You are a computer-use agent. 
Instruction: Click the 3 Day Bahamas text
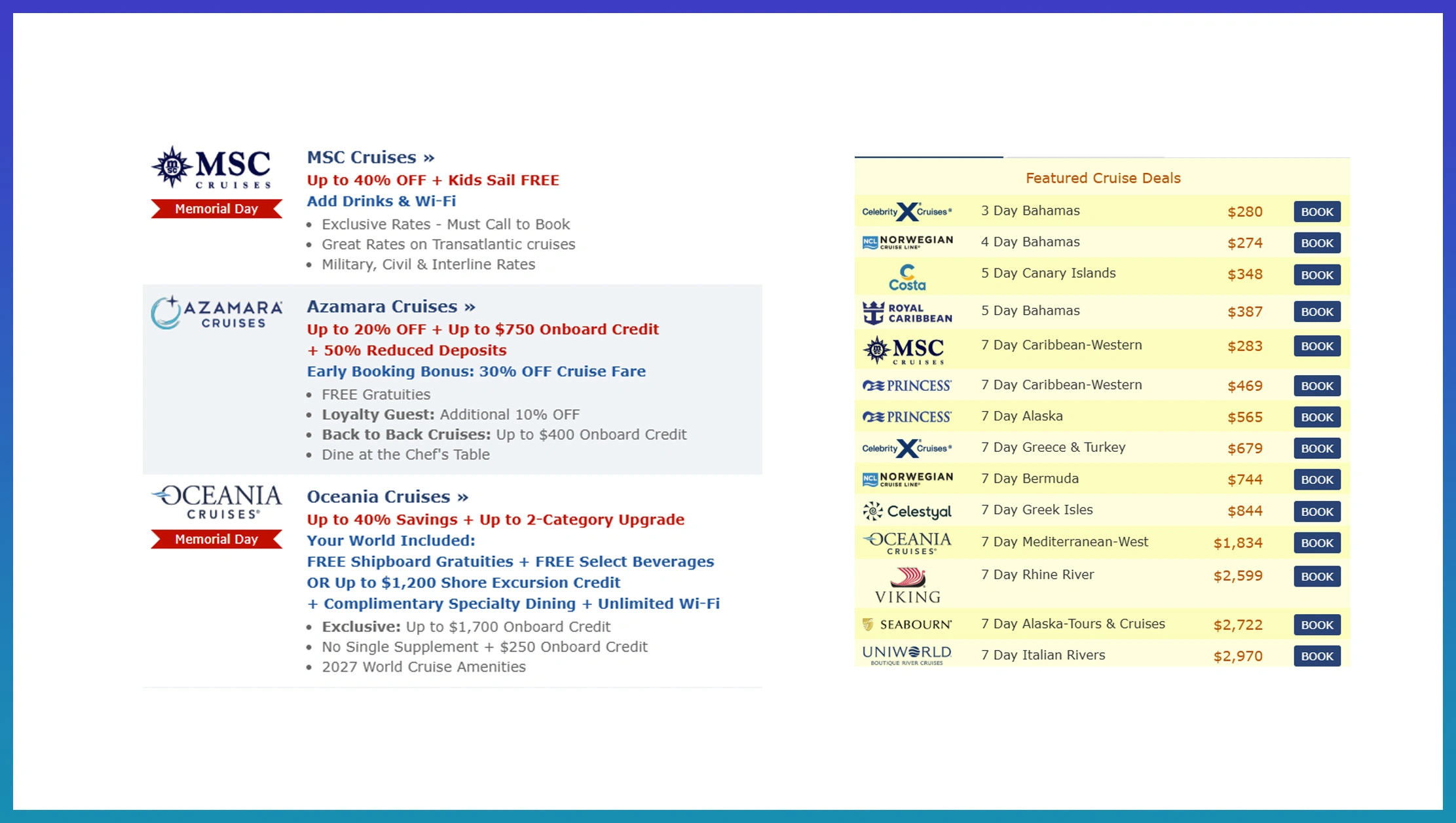(1030, 211)
